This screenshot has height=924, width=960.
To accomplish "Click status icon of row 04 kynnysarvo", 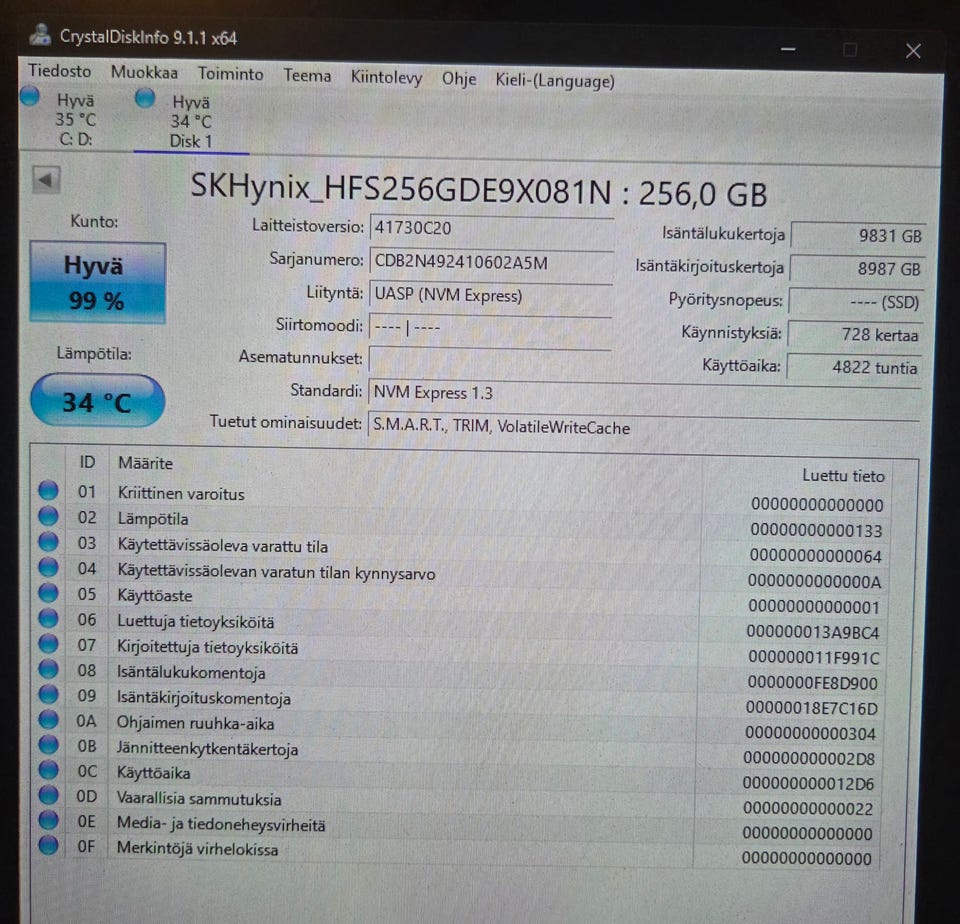I will (48, 567).
